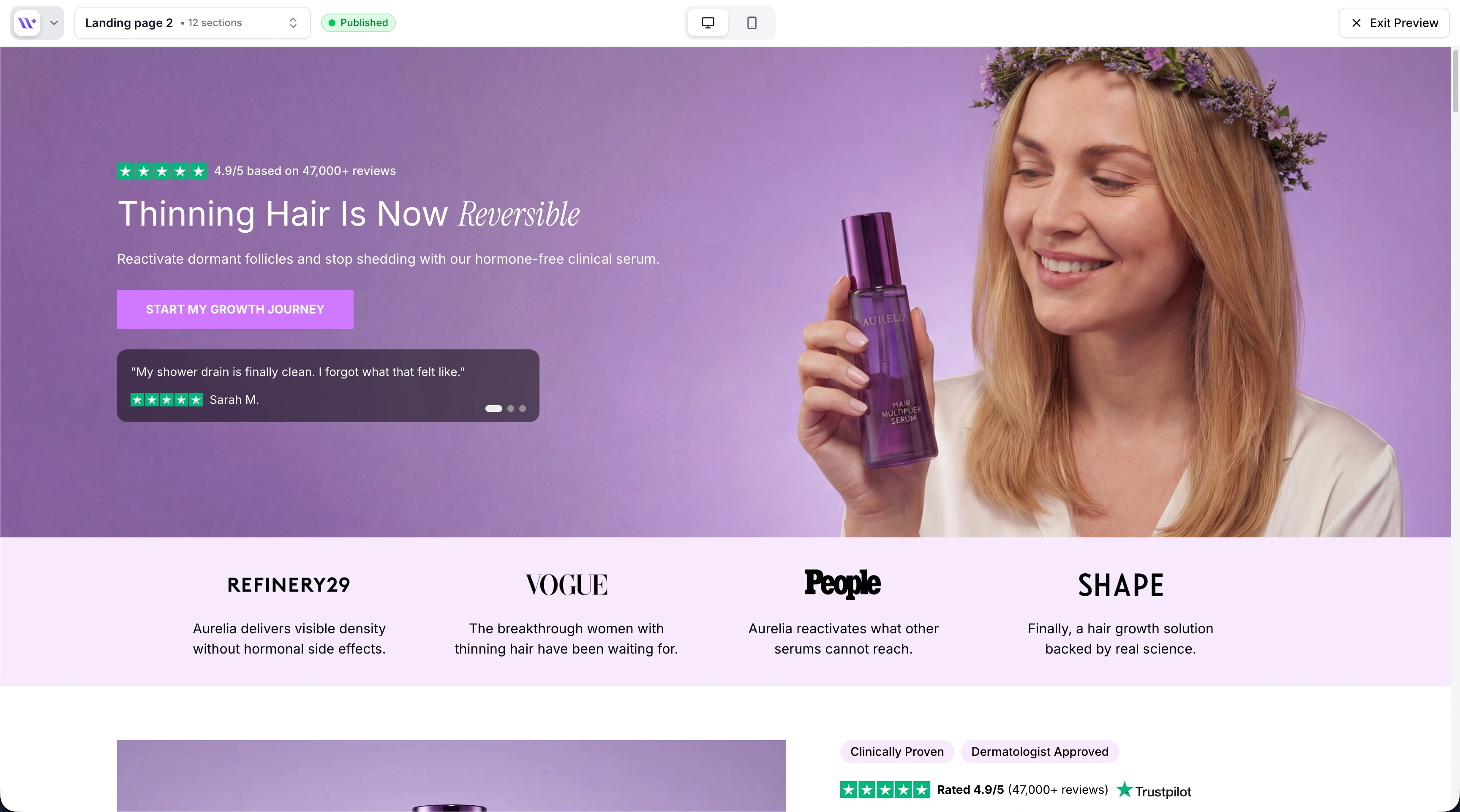The width and height of the screenshot is (1460, 812).
Task: Click the Shape magazine logo
Action: pyautogui.click(x=1120, y=585)
